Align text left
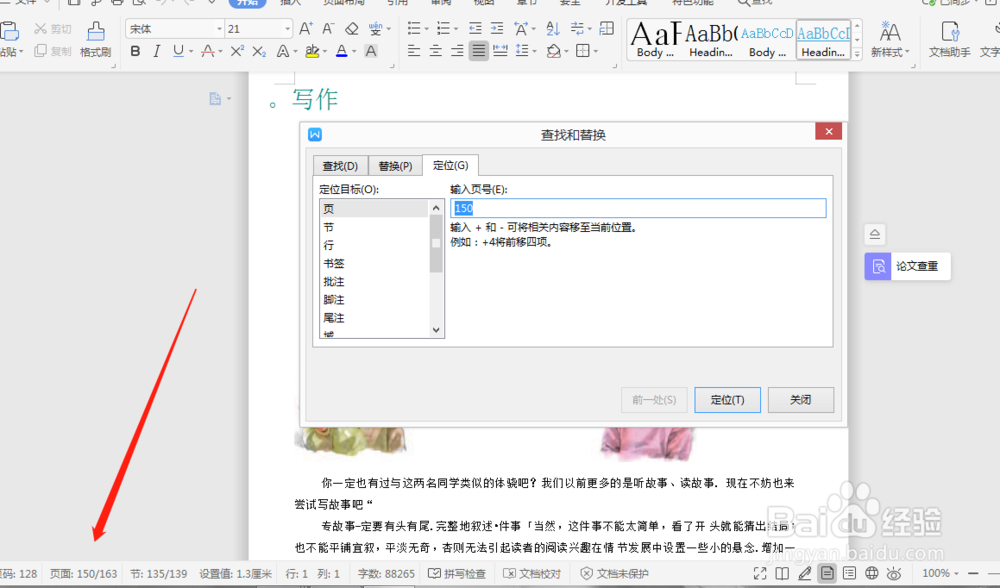 click(414, 51)
